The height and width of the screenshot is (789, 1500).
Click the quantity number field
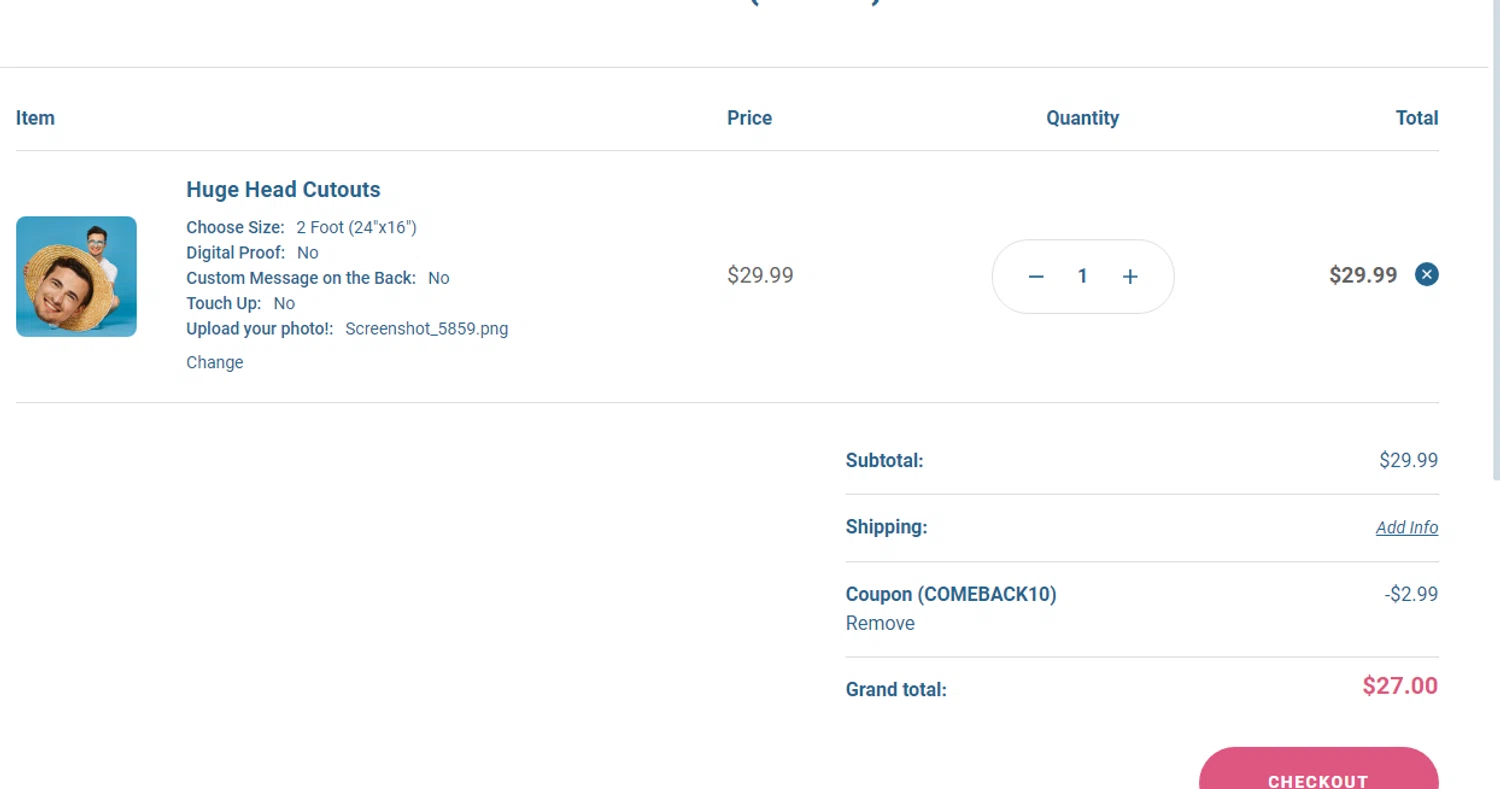click(x=1082, y=277)
